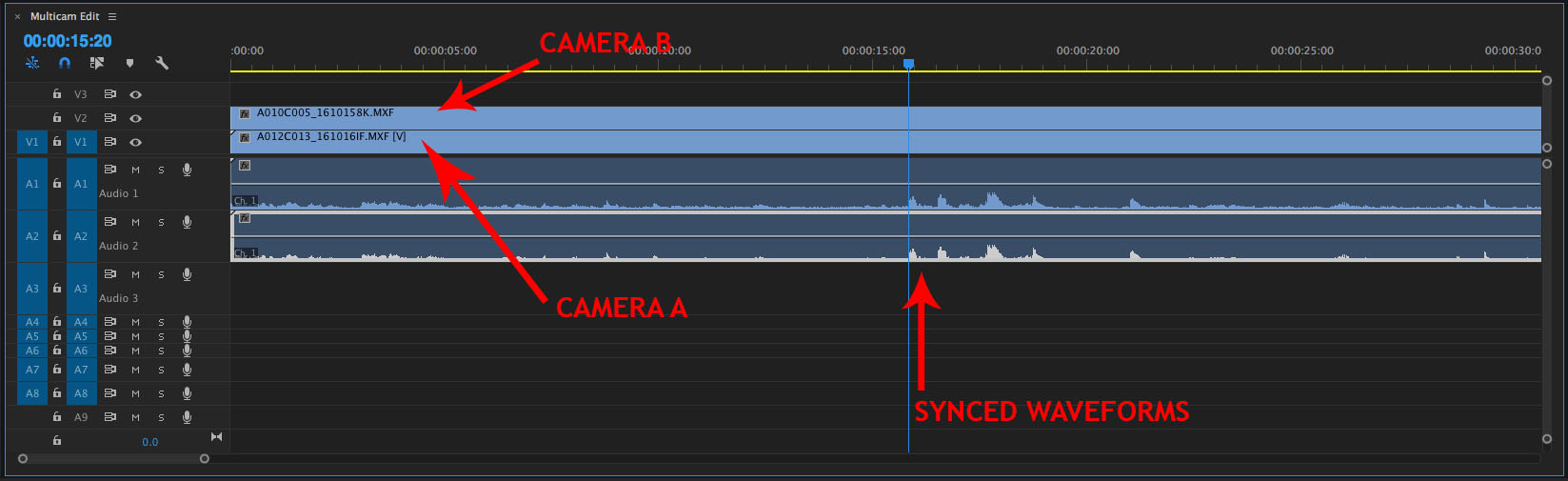
Task: Open Timeline Display Settings wrench
Action: [162, 63]
